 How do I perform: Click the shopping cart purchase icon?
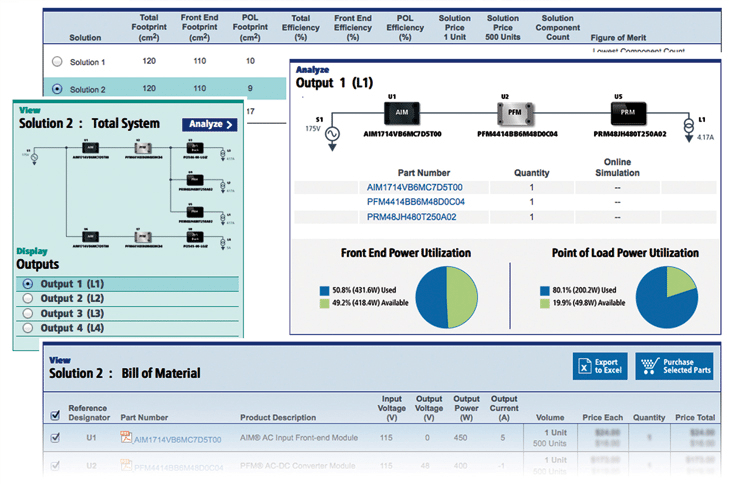(x=648, y=366)
